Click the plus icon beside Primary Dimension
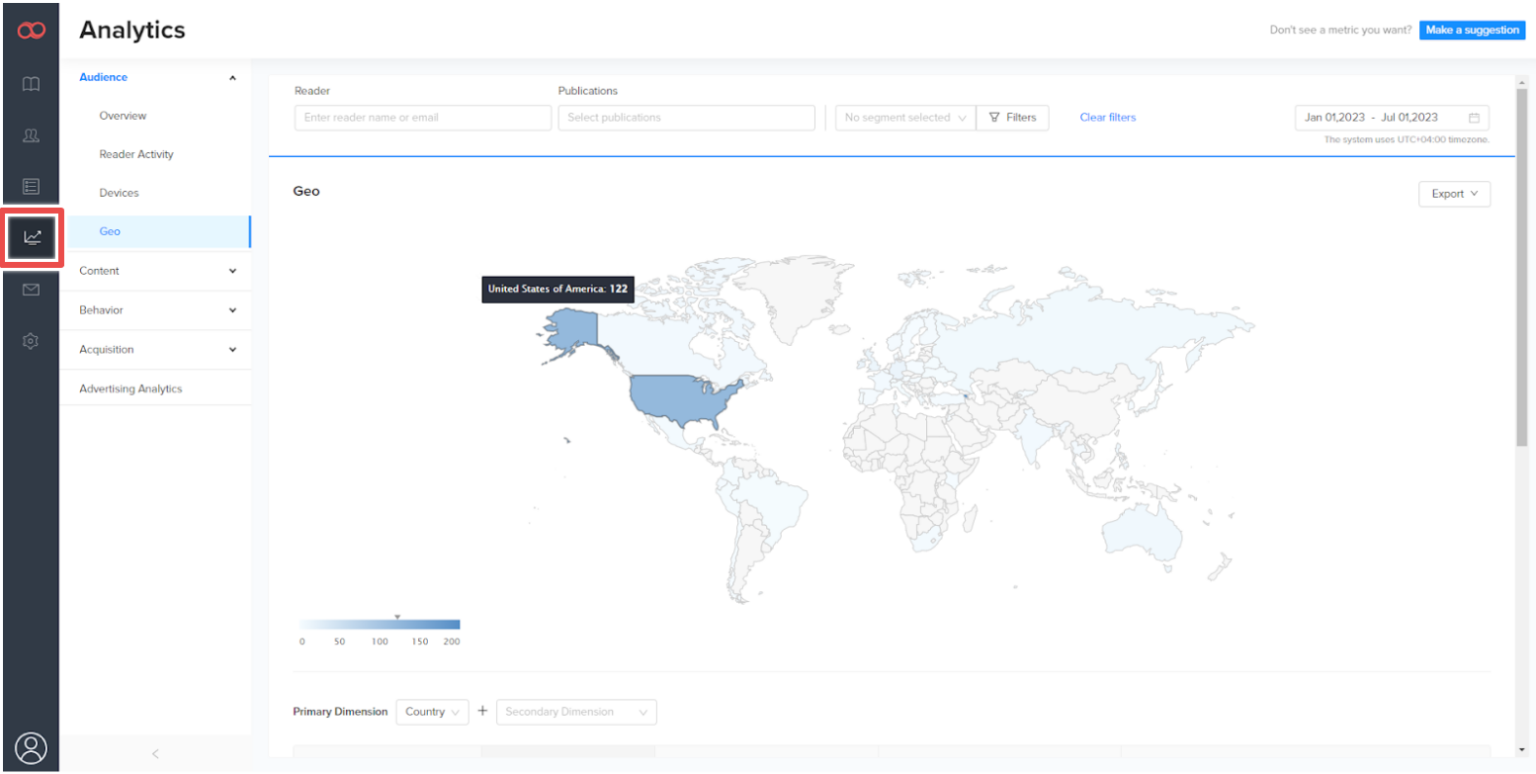Image resolution: width=1536 pixels, height=774 pixels. coord(483,711)
